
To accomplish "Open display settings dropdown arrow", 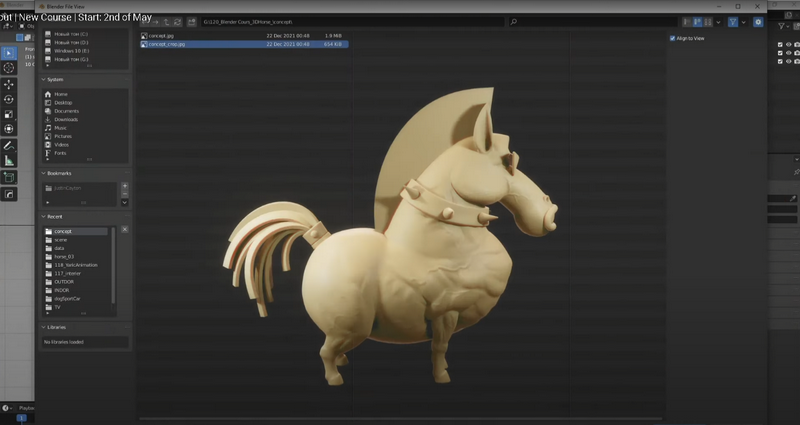I will [x=718, y=22].
